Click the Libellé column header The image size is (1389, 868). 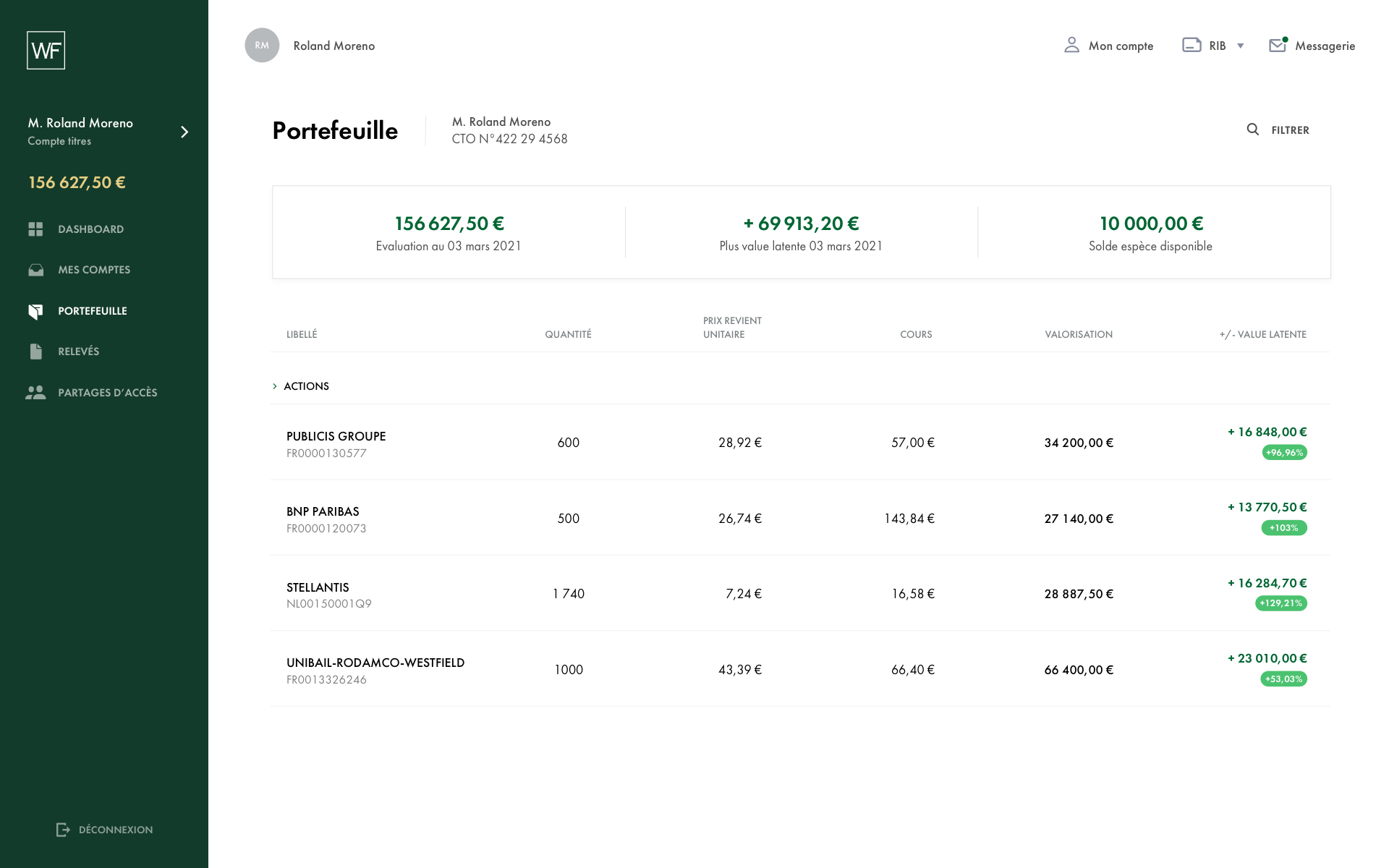point(302,334)
